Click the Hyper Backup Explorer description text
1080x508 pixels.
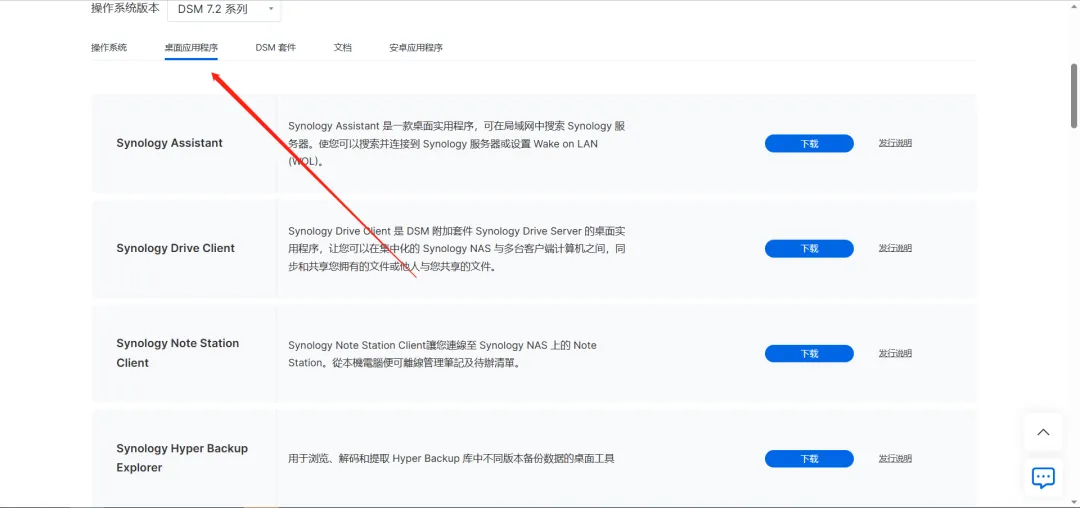(x=451, y=458)
